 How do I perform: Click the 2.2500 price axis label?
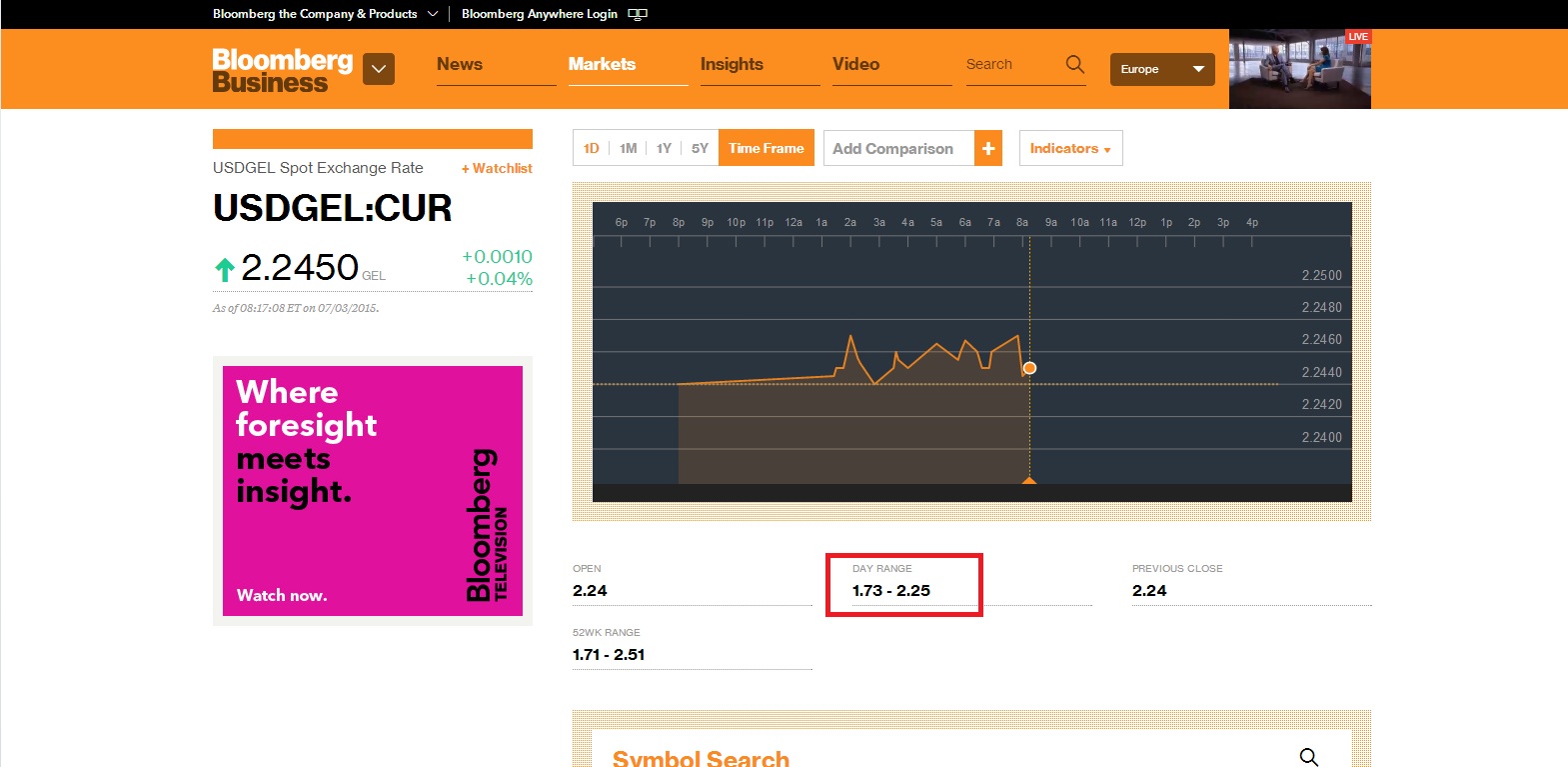click(x=1321, y=275)
